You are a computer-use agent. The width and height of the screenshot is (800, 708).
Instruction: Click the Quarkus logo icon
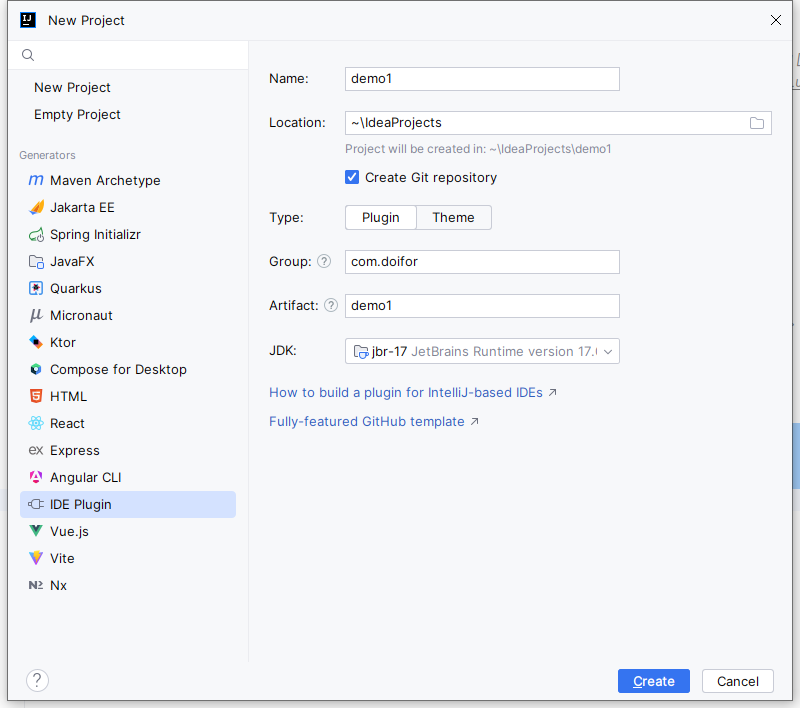(x=36, y=288)
